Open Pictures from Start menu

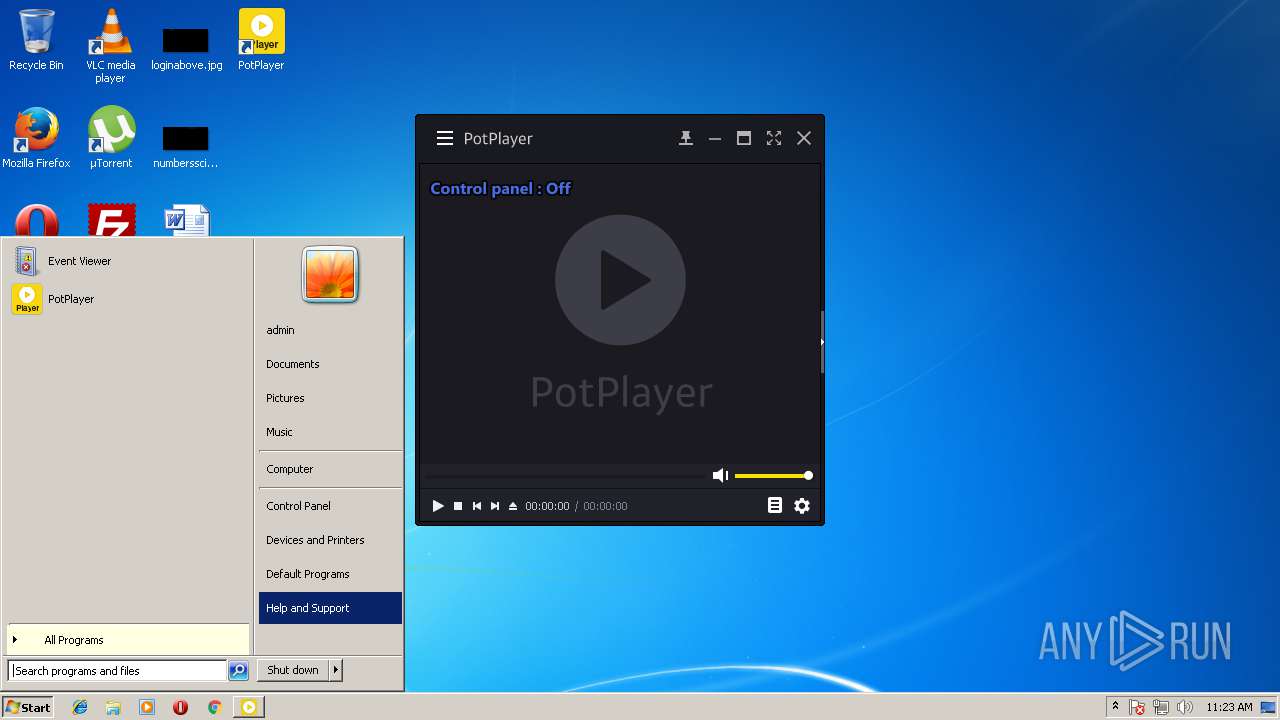(x=330, y=398)
